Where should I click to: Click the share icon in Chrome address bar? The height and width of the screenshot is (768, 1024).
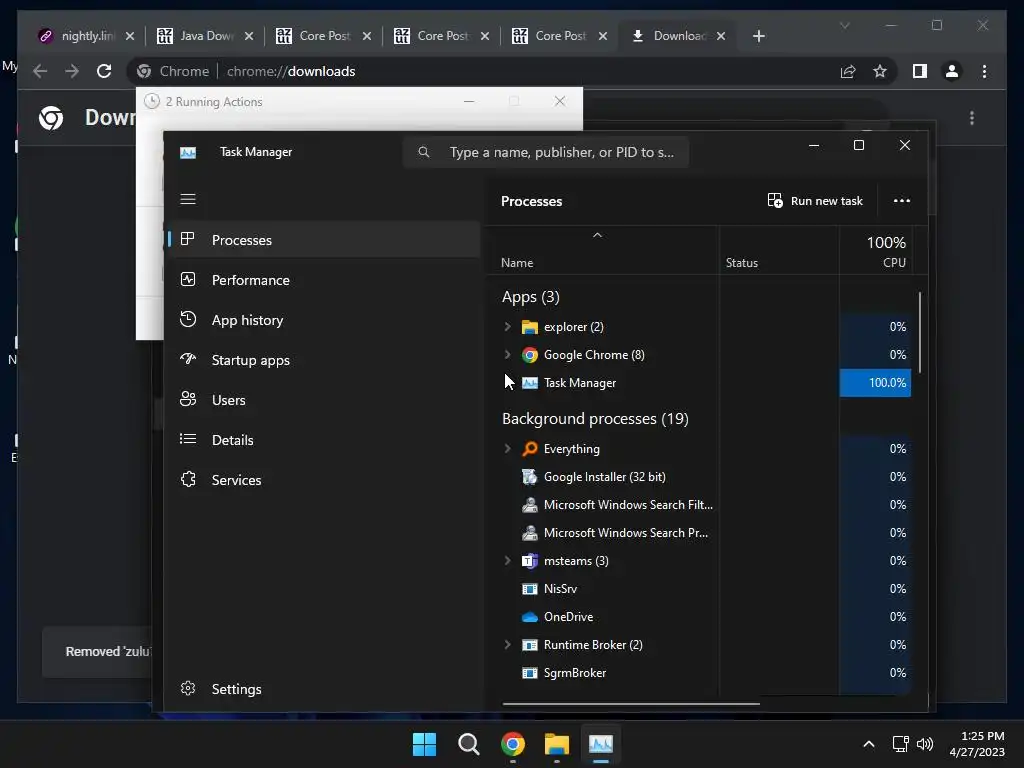pyautogui.click(x=848, y=71)
